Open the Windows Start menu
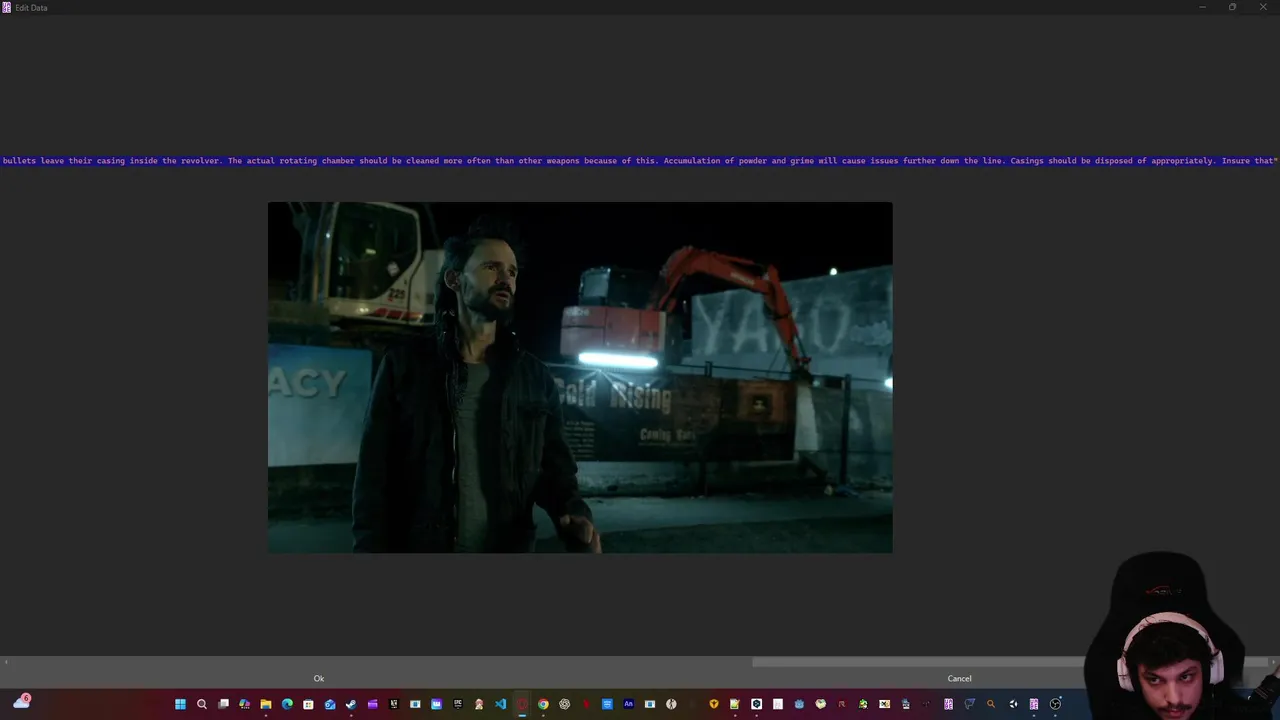 [180, 704]
